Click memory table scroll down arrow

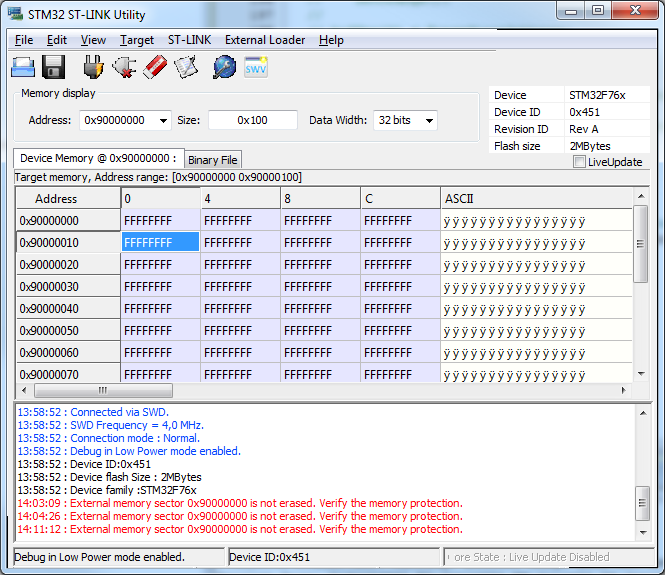pyautogui.click(x=641, y=374)
